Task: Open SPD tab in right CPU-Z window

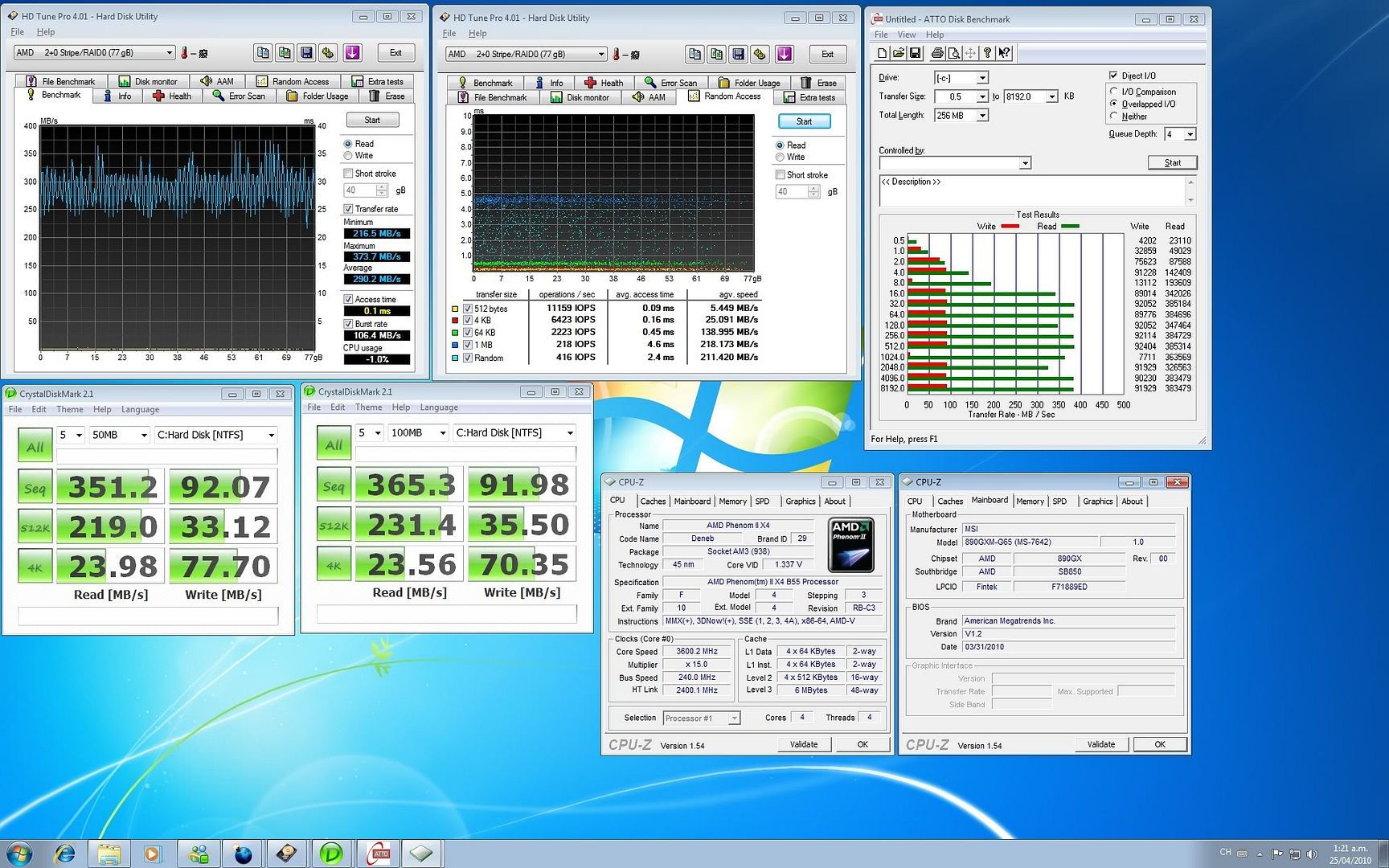Action: pos(1059,502)
